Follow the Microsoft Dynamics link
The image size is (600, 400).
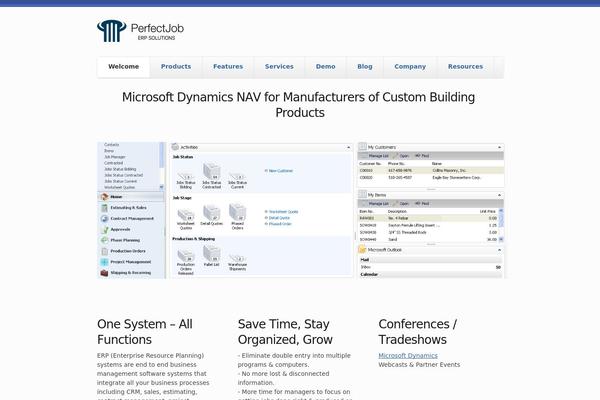[x=408, y=356]
